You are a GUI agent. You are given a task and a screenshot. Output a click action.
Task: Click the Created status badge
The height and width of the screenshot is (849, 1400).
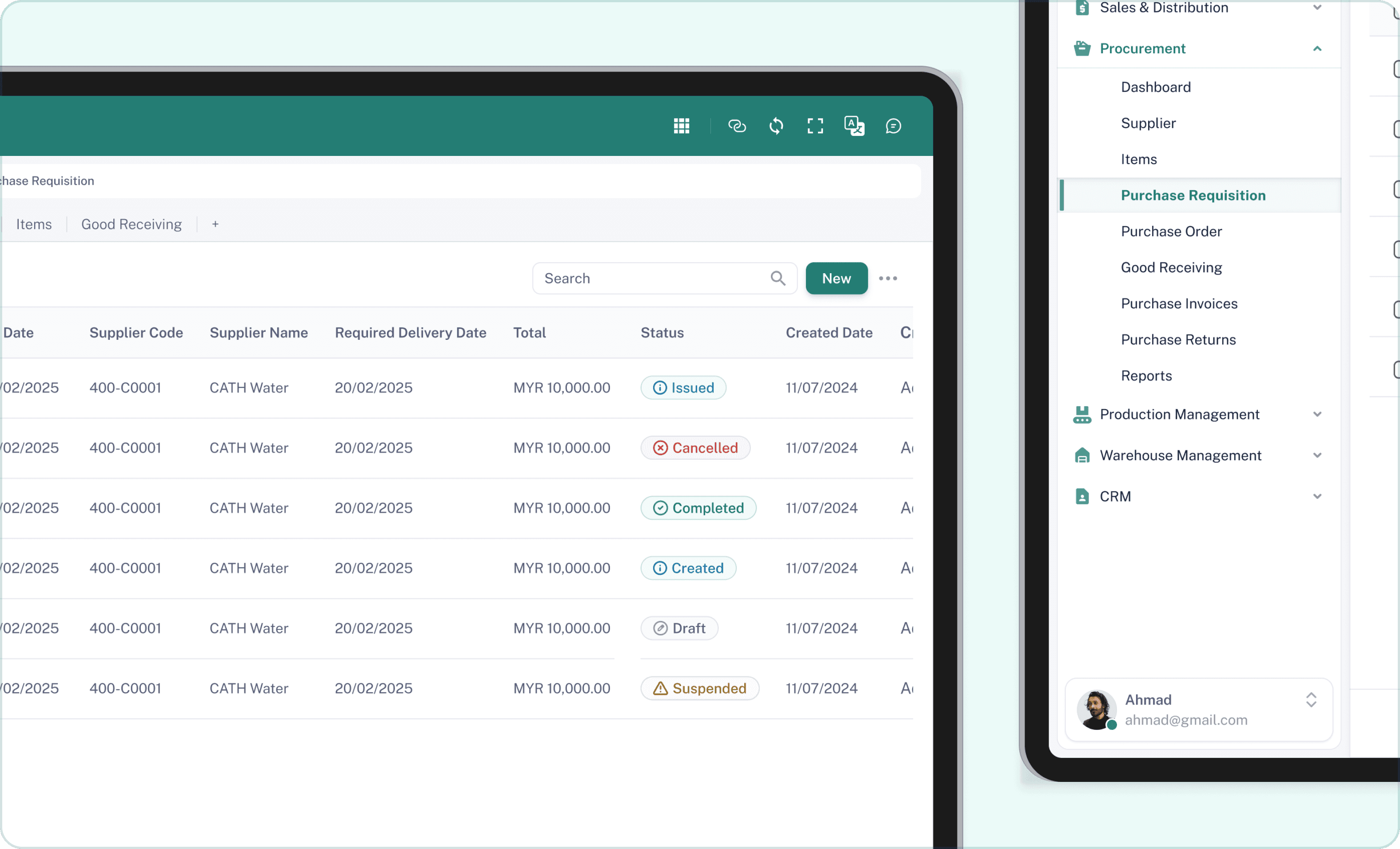click(688, 568)
